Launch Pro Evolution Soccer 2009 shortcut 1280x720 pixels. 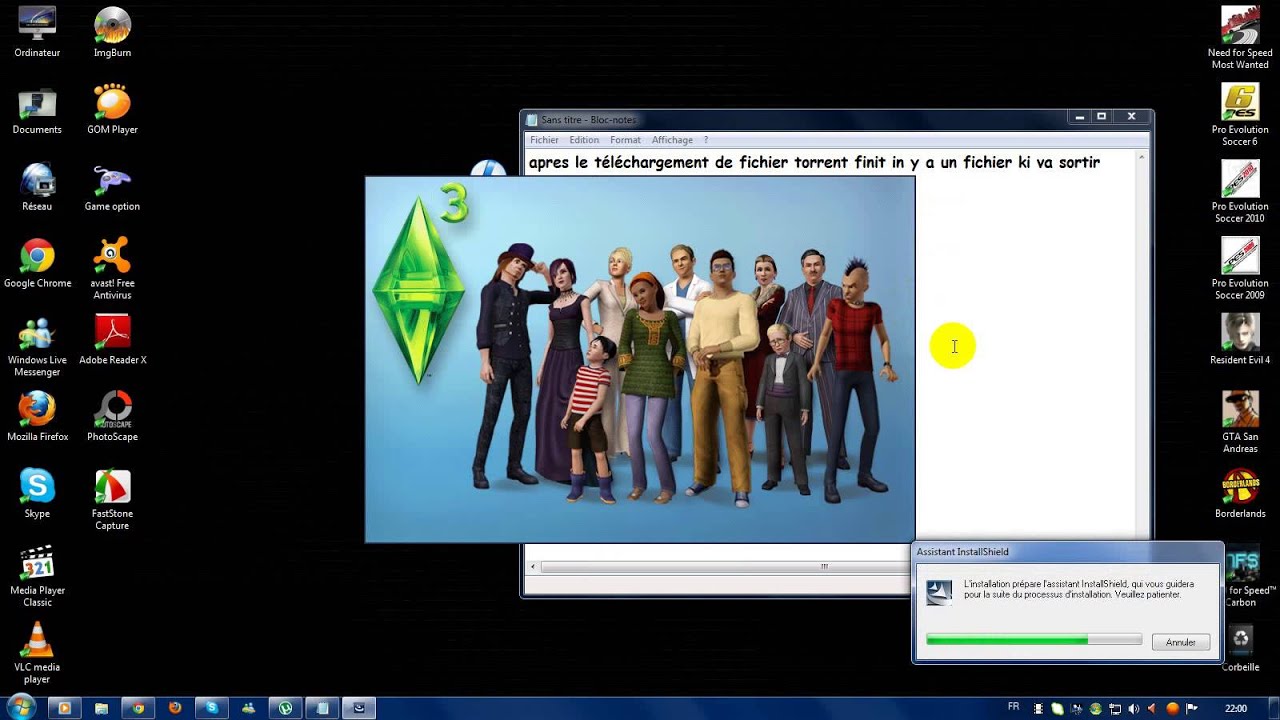(1240, 269)
